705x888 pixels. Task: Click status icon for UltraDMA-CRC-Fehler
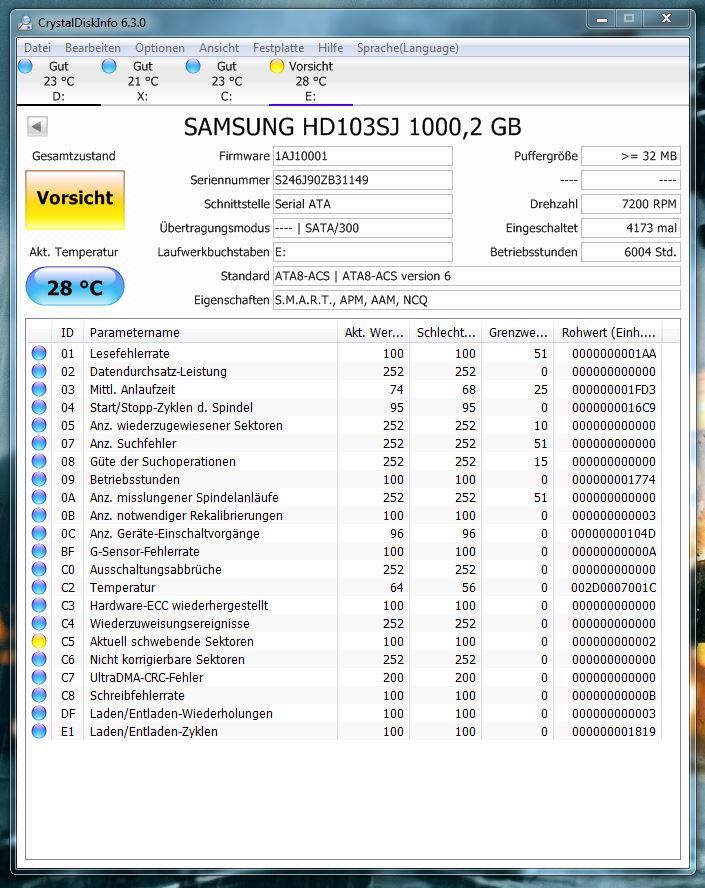click(39, 677)
